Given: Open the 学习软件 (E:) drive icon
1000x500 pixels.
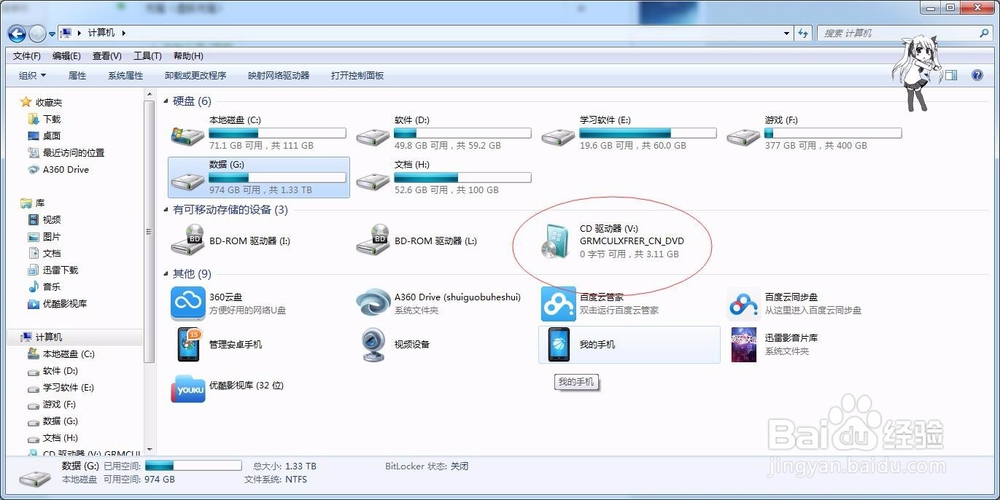Looking at the screenshot, I should pyautogui.click(x=558, y=136).
